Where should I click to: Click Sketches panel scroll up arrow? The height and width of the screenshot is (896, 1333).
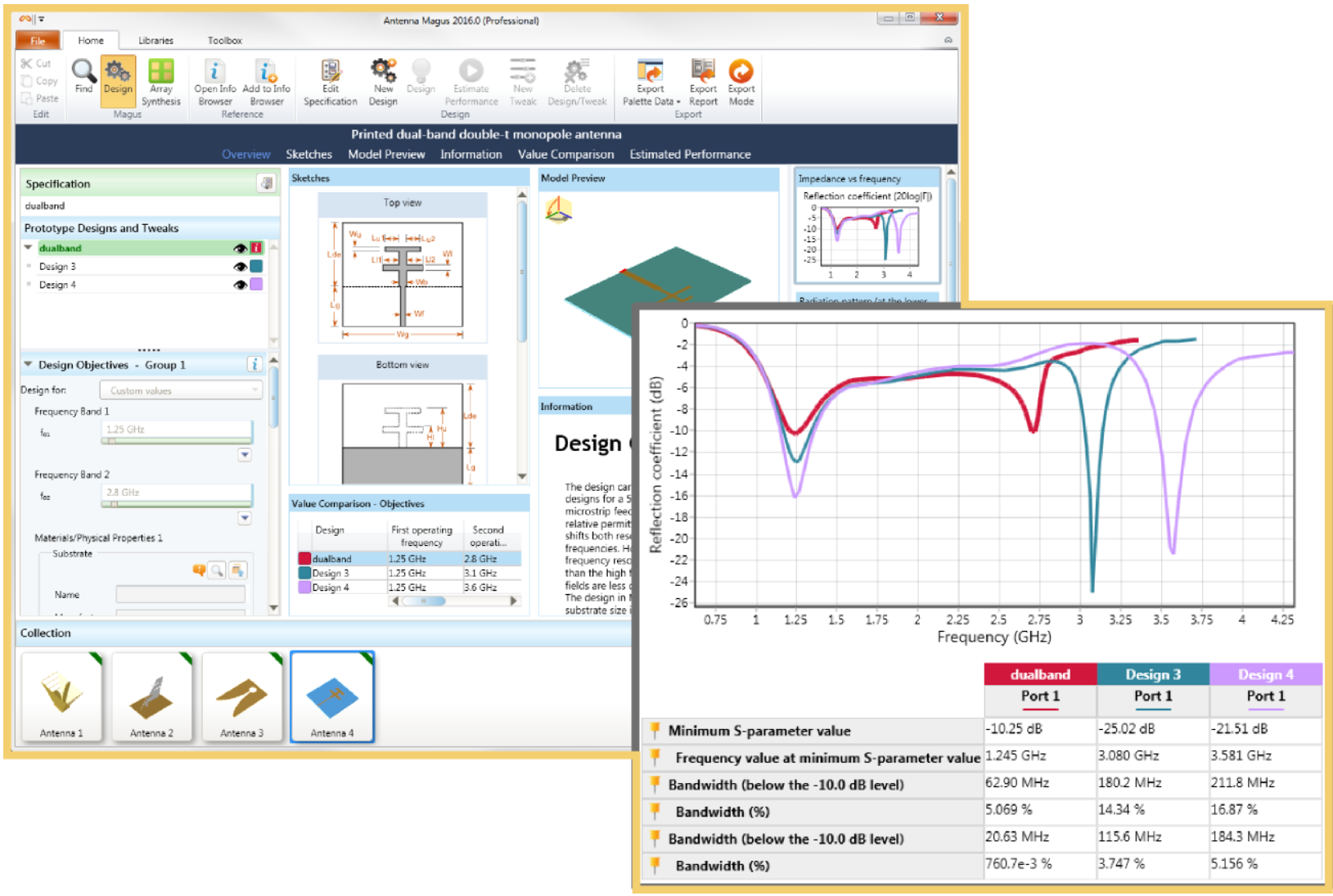pos(522,195)
